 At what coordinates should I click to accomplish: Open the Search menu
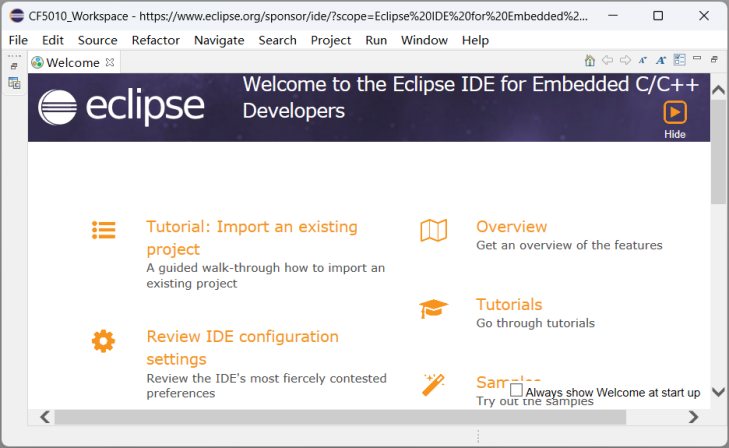278,40
